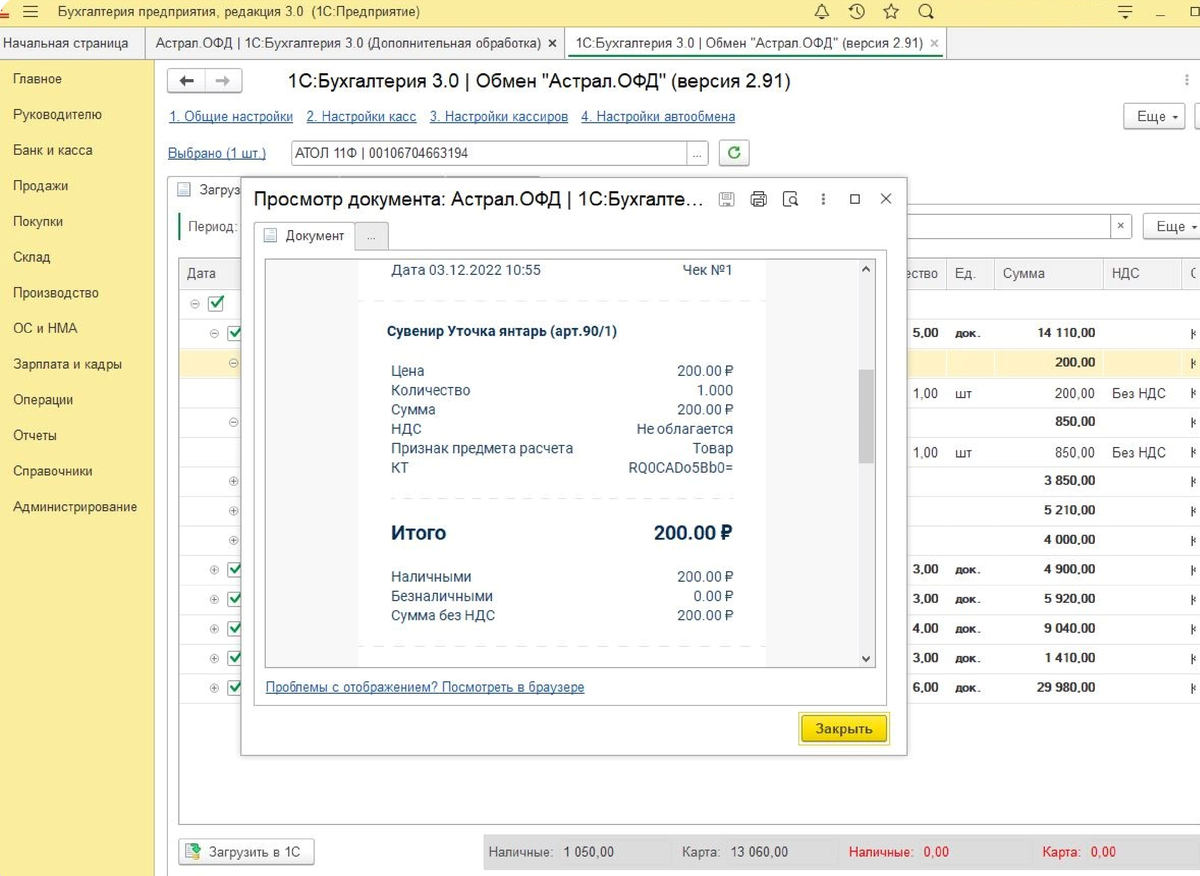This screenshot has width=1200, height=876.
Task: Toggle the top-level checkbox in the Дата column
Action: tap(216, 303)
